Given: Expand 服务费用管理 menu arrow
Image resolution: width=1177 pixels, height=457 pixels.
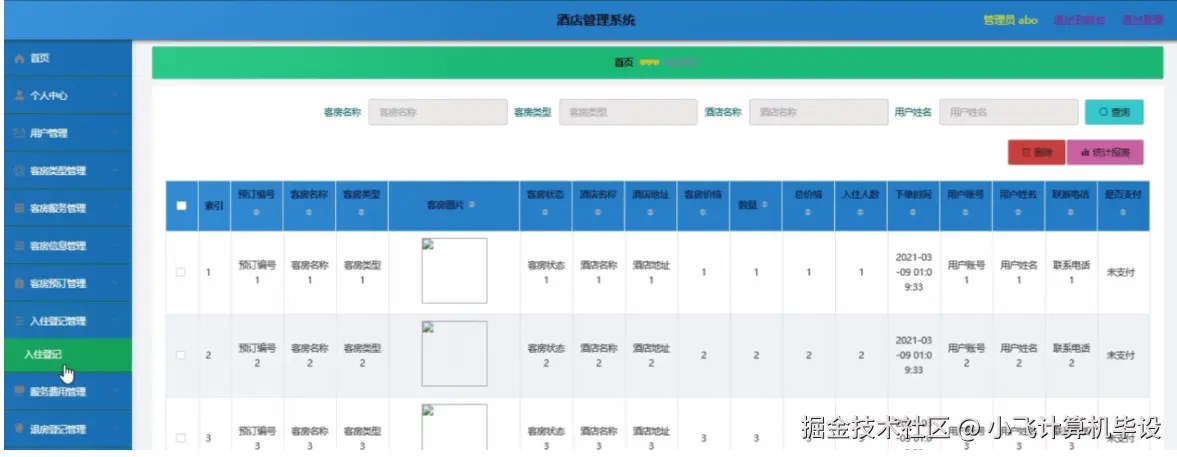Looking at the screenshot, I should tap(116, 392).
